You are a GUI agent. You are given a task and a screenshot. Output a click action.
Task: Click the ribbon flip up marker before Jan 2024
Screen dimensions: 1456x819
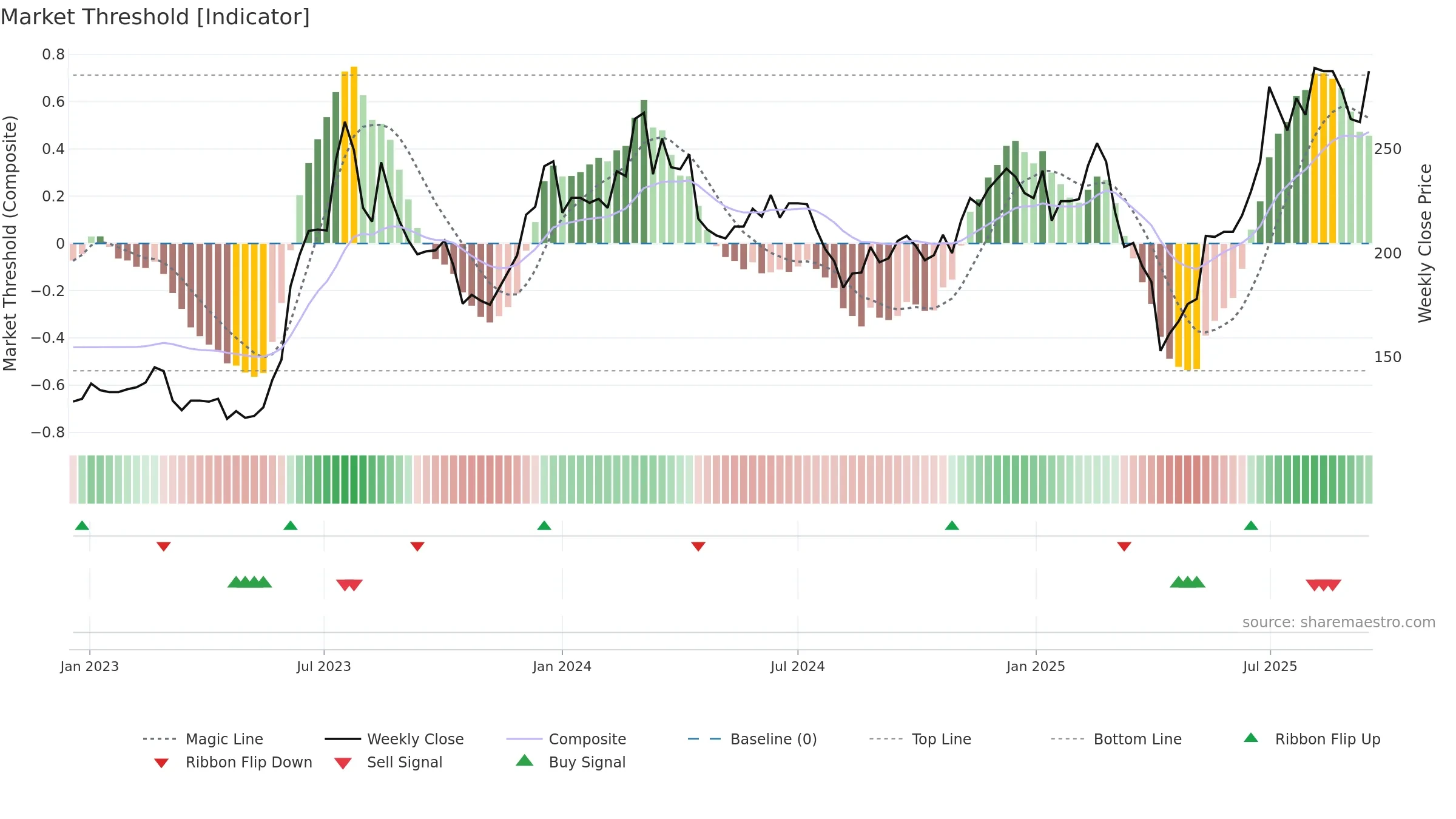pyautogui.click(x=544, y=525)
